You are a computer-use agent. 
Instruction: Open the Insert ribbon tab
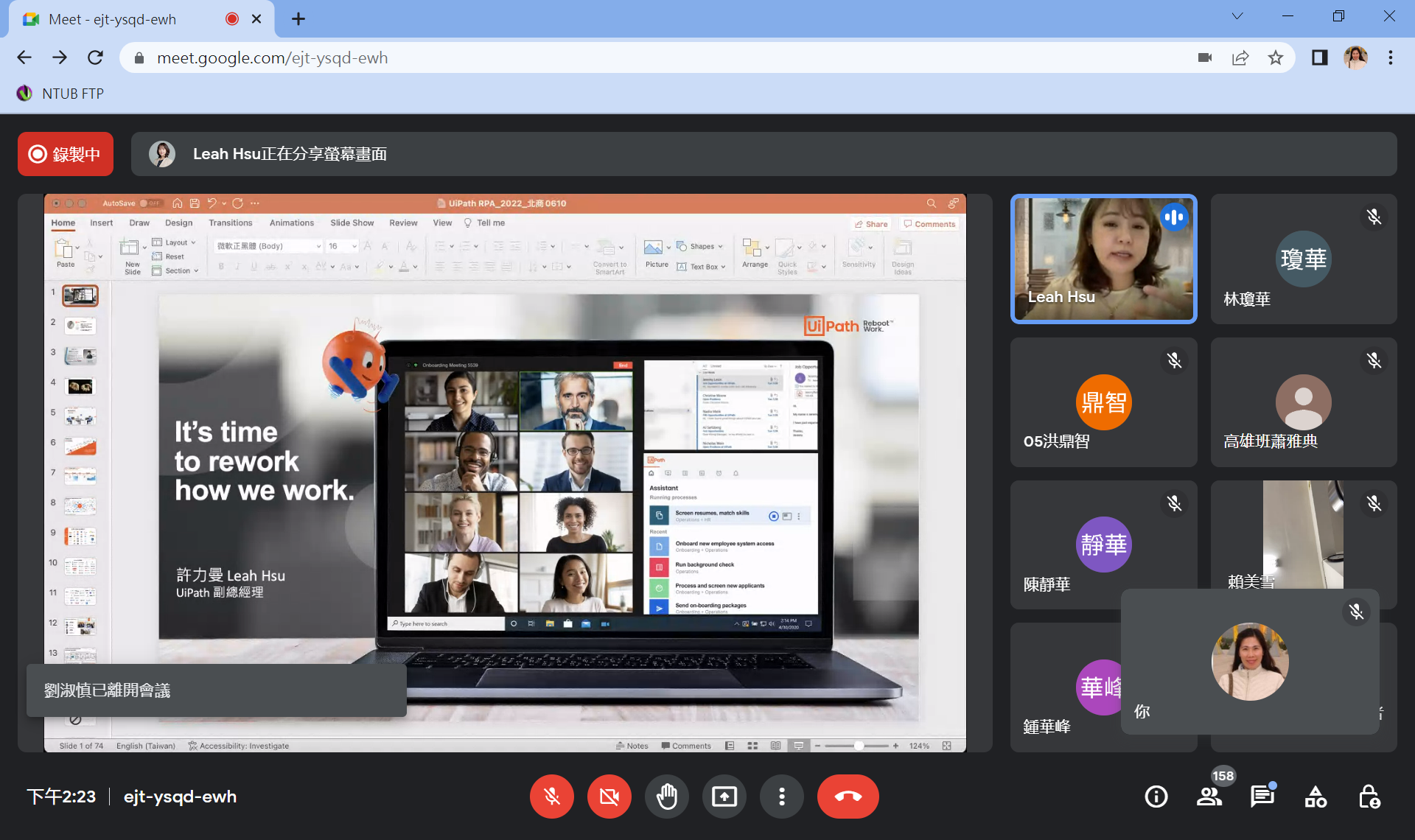[x=102, y=223]
